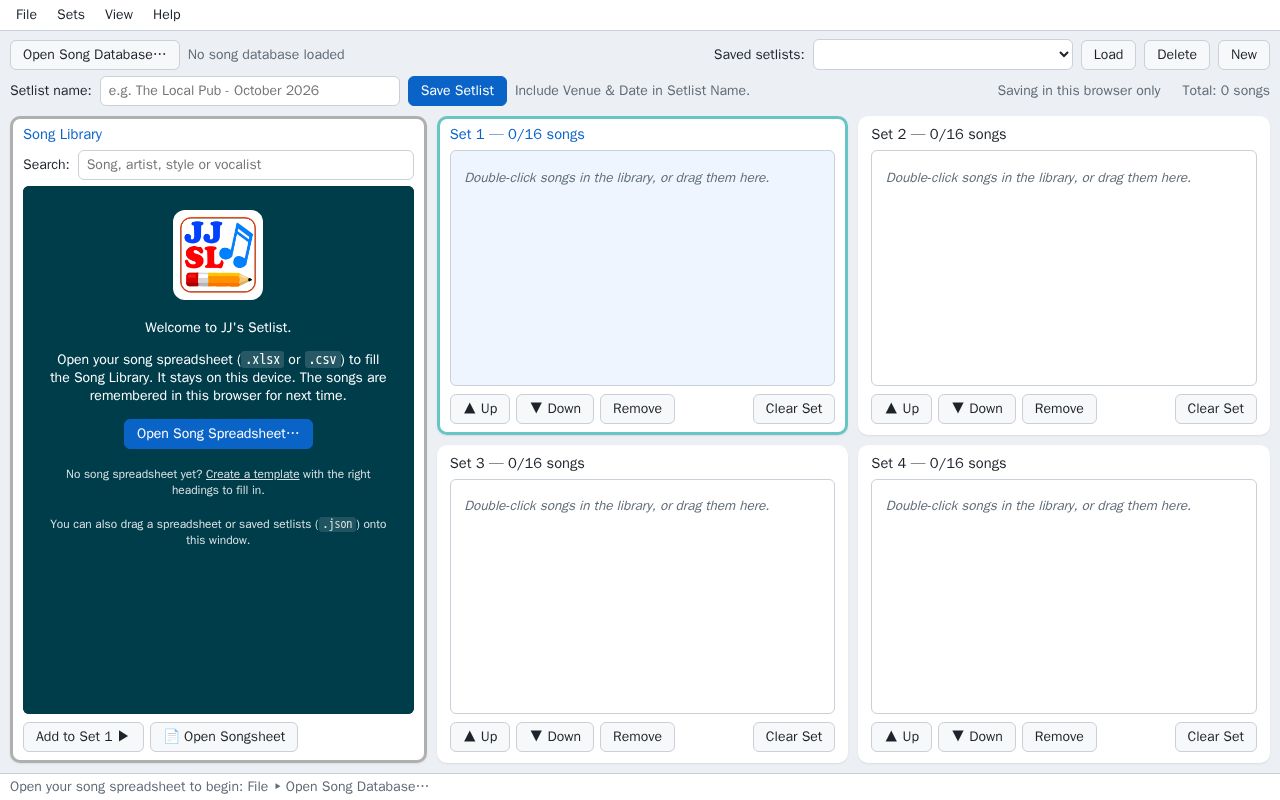This screenshot has height=800, width=1280.
Task: Click the Total: 0 songs text
Action: pyautogui.click(x=1226, y=91)
